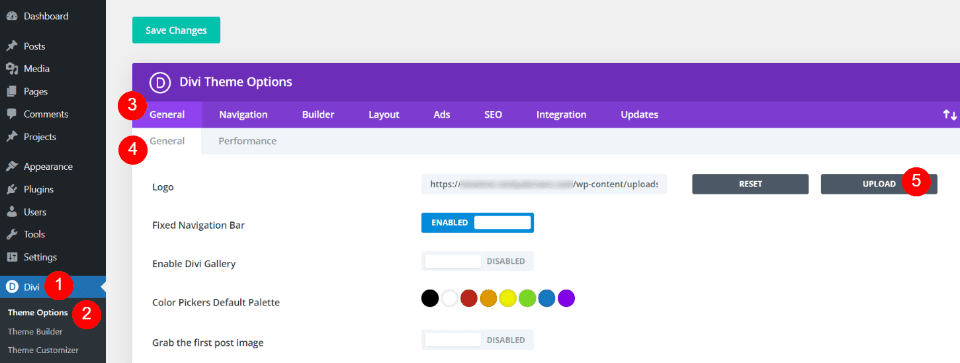Viewport: 960px width, 363px height.
Task: Select the General sub-tab
Action: pos(167,141)
